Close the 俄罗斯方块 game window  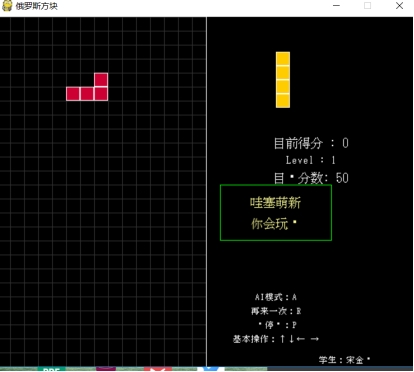399,6
